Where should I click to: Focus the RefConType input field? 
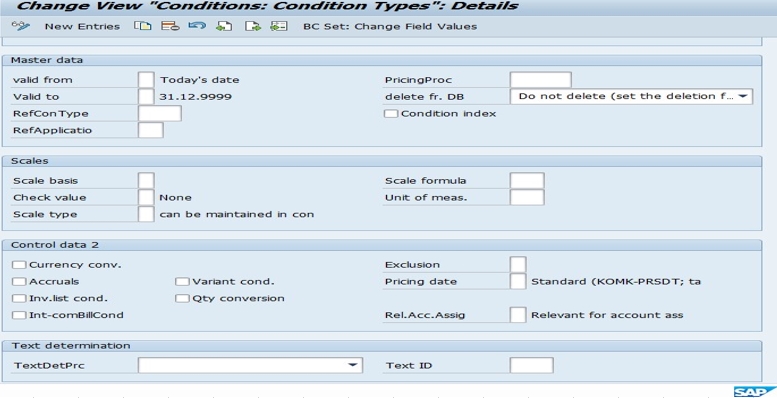point(160,113)
